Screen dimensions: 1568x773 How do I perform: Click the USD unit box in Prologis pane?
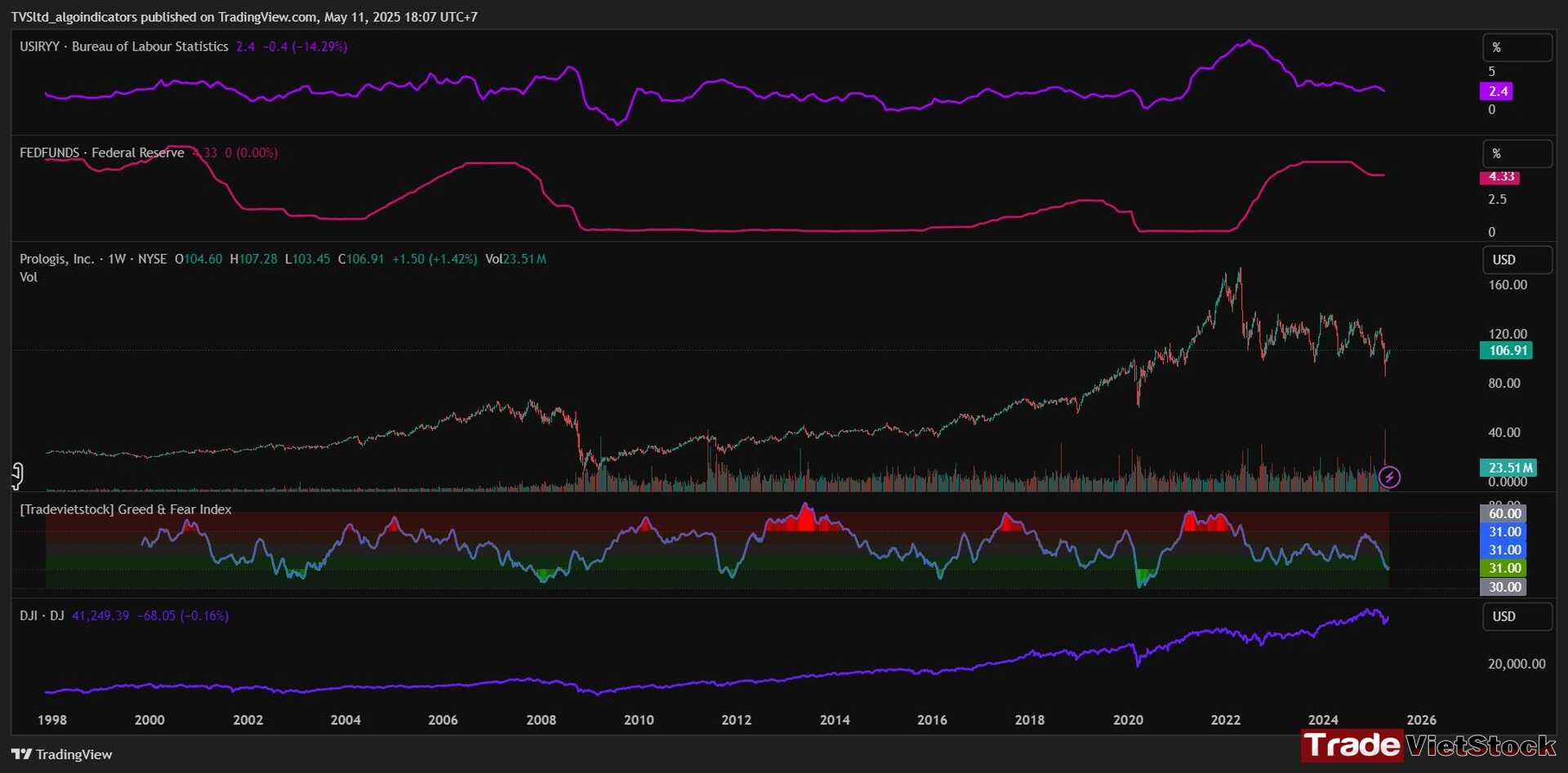tap(1517, 260)
